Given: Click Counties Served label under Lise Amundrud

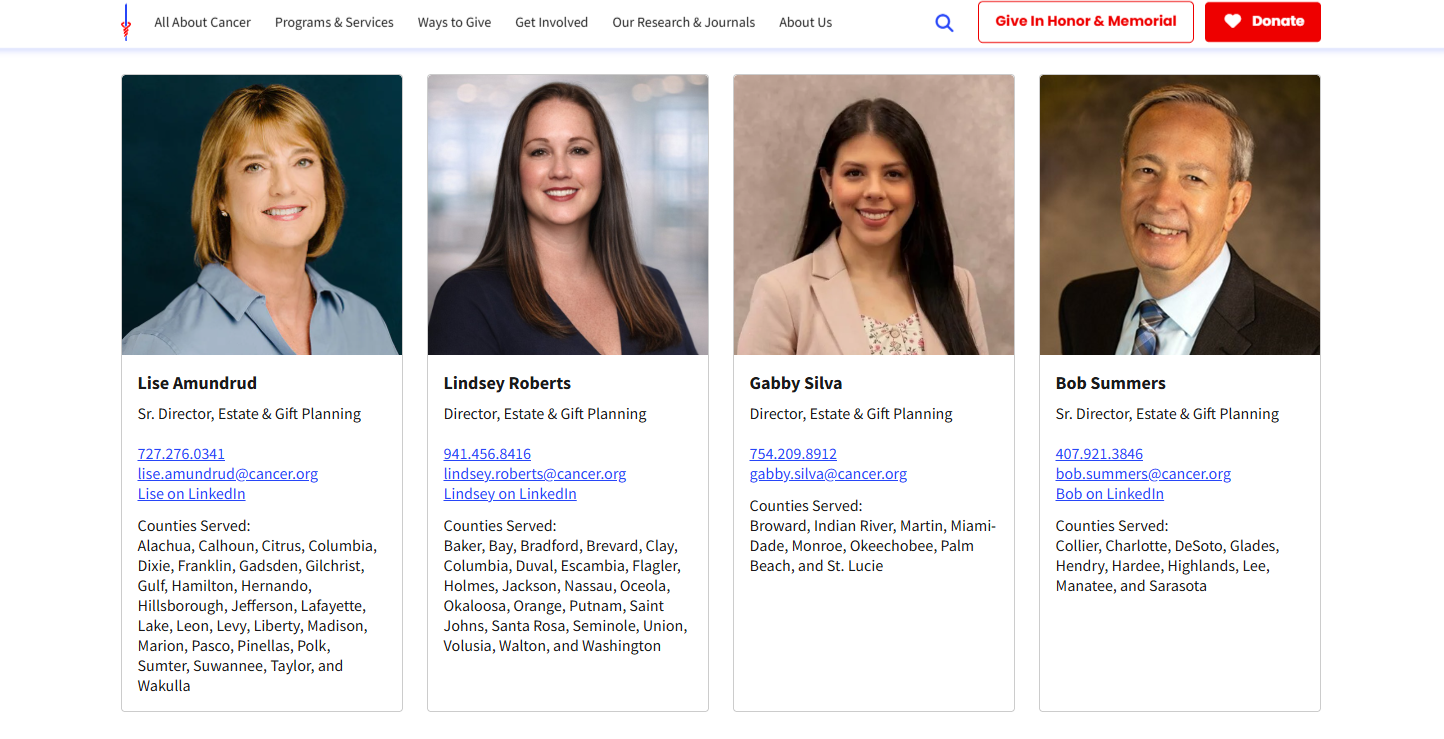Looking at the screenshot, I should tap(194, 526).
